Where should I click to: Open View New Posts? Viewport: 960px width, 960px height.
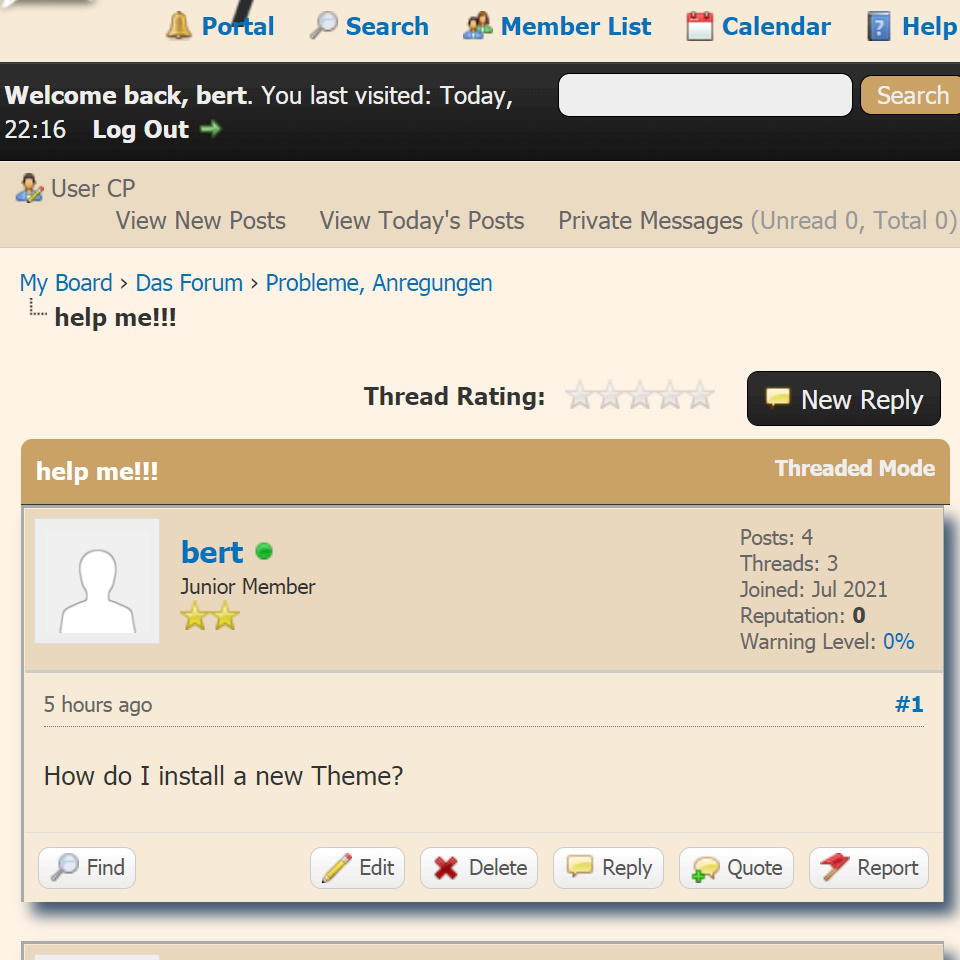[x=200, y=221]
